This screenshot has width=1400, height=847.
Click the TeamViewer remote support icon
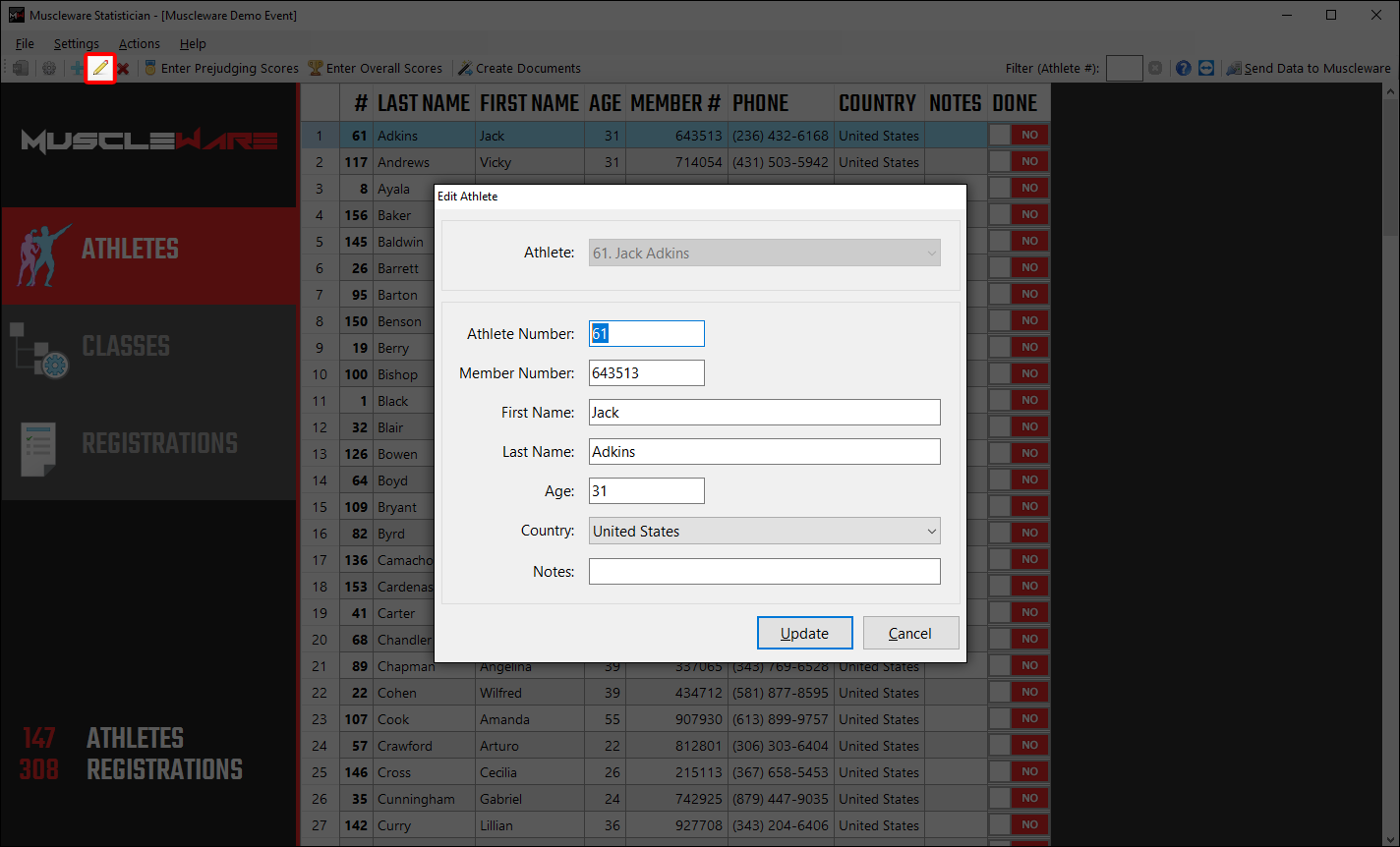point(1206,68)
